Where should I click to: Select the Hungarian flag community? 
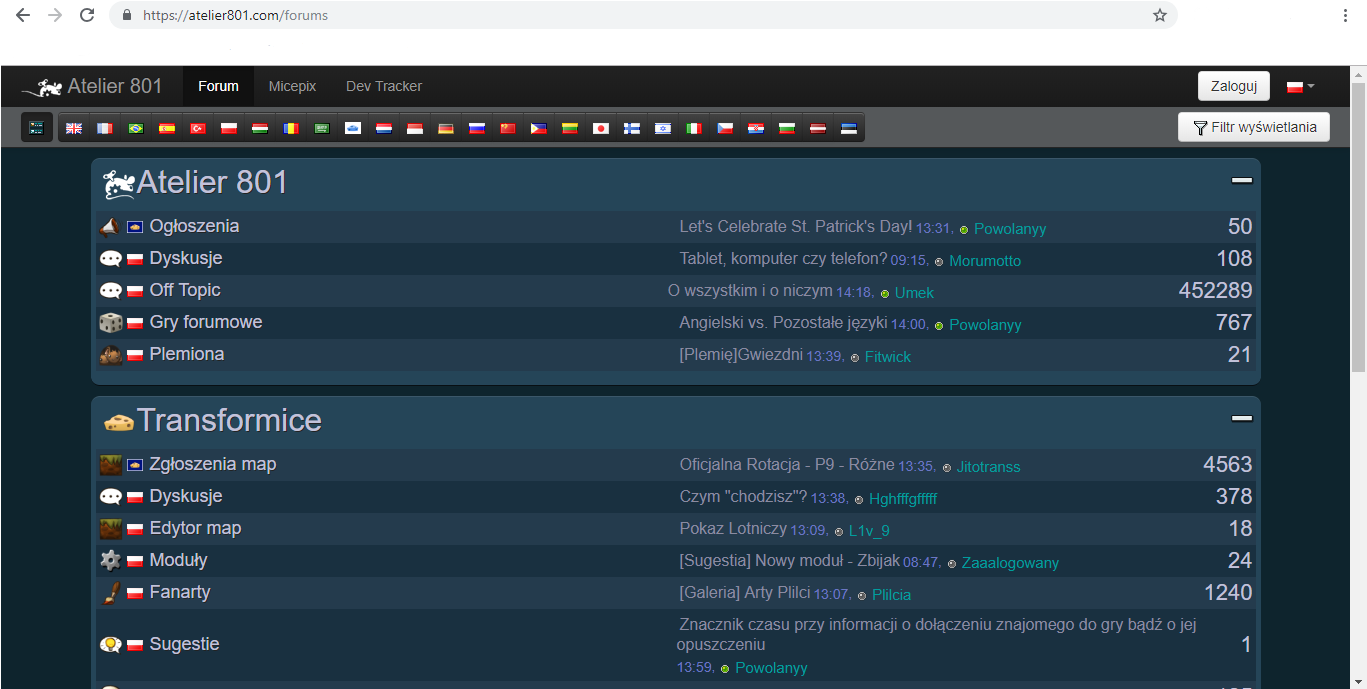(260, 128)
